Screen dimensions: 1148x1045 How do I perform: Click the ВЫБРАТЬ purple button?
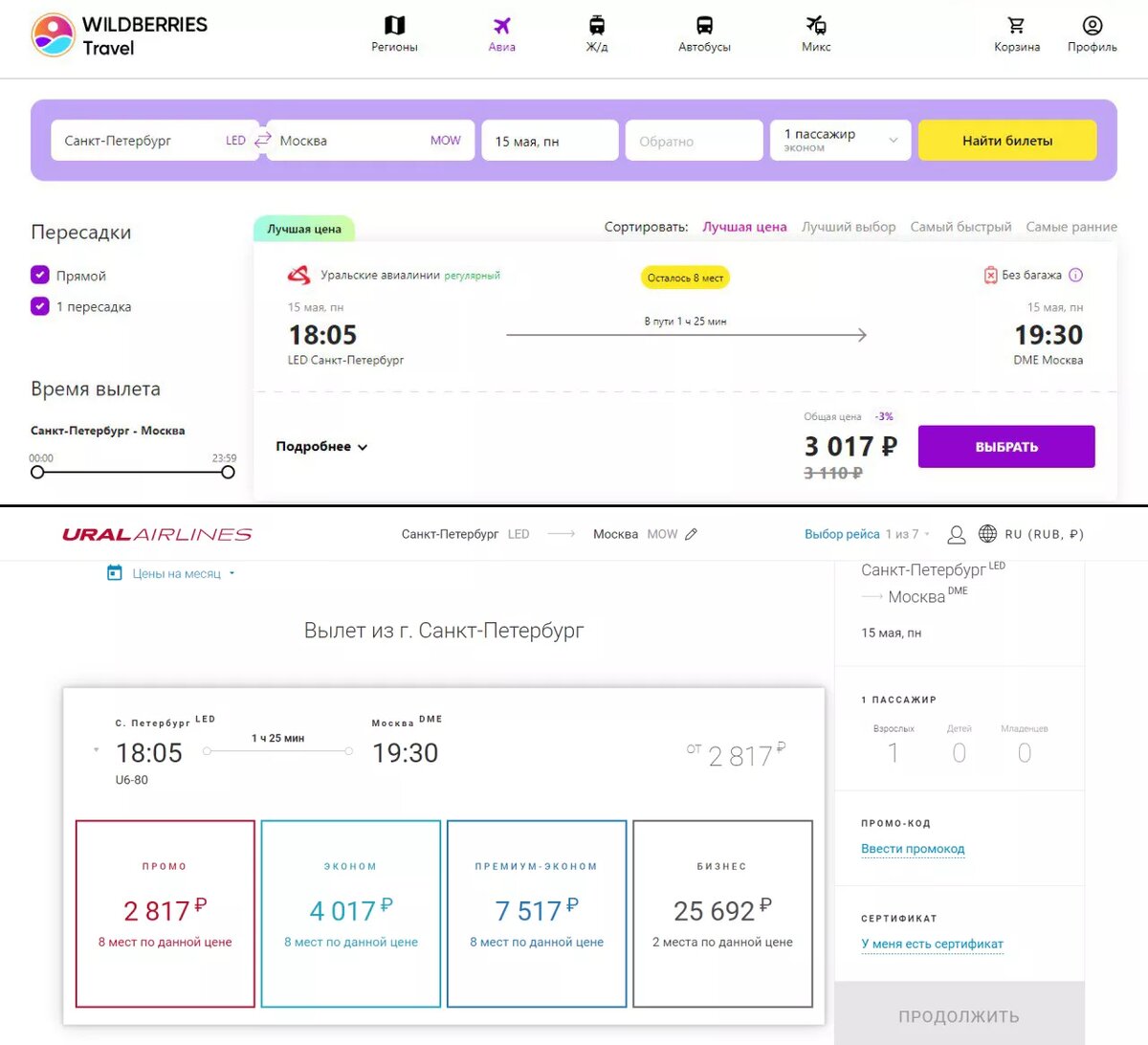1006,447
